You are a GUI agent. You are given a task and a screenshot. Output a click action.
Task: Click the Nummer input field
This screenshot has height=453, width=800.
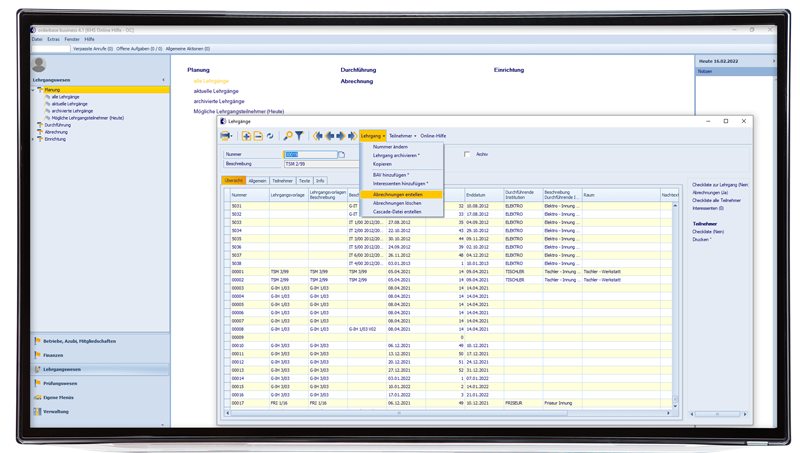310,155
